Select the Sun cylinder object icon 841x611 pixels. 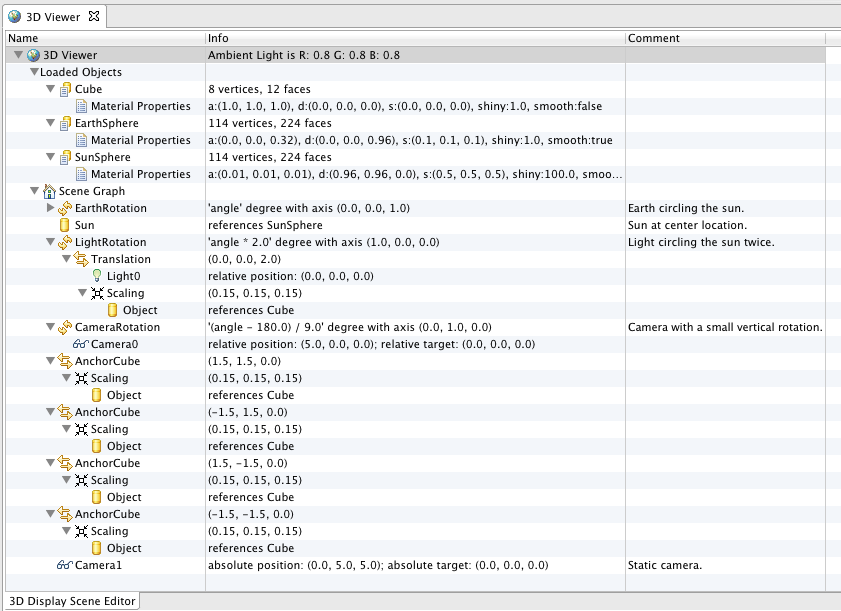click(x=64, y=225)
